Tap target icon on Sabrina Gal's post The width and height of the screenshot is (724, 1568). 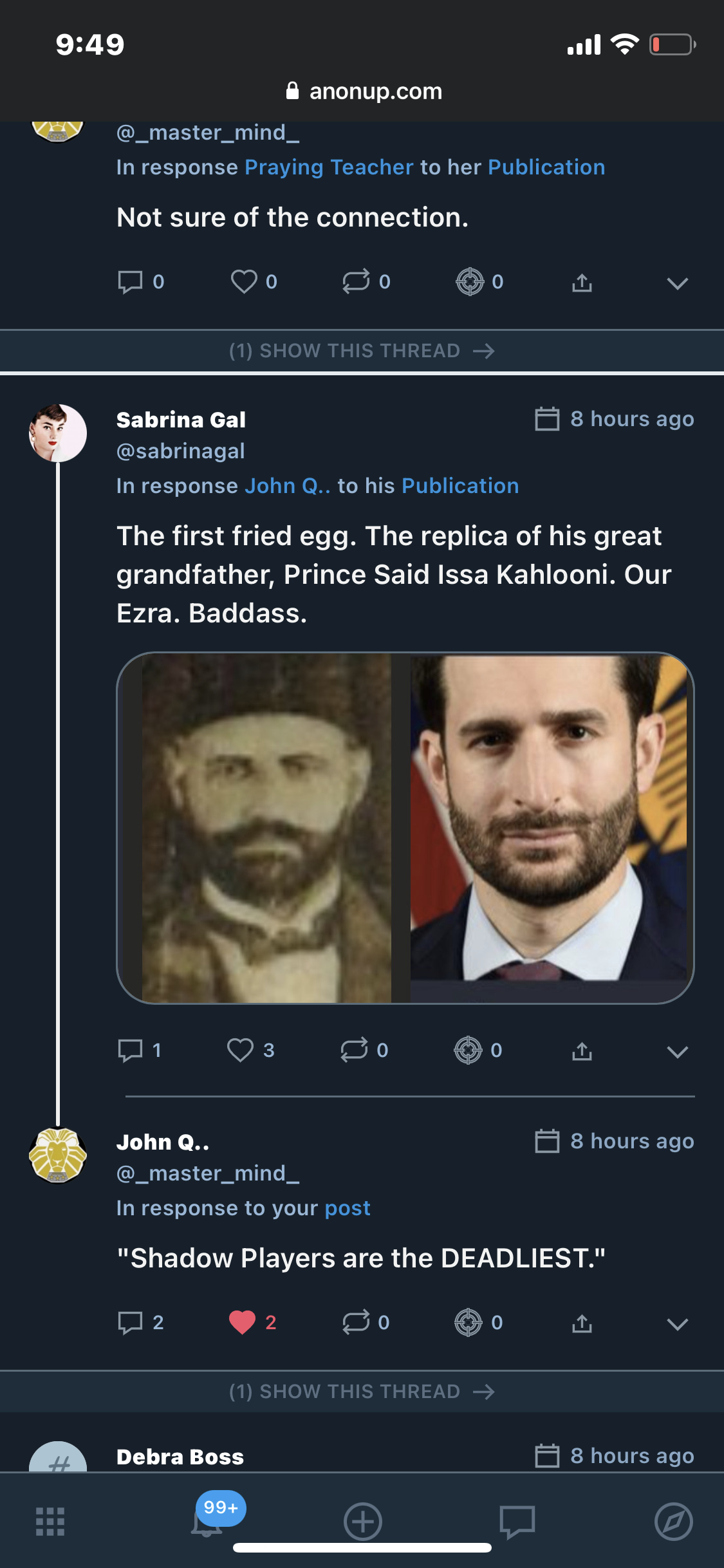468,1050
